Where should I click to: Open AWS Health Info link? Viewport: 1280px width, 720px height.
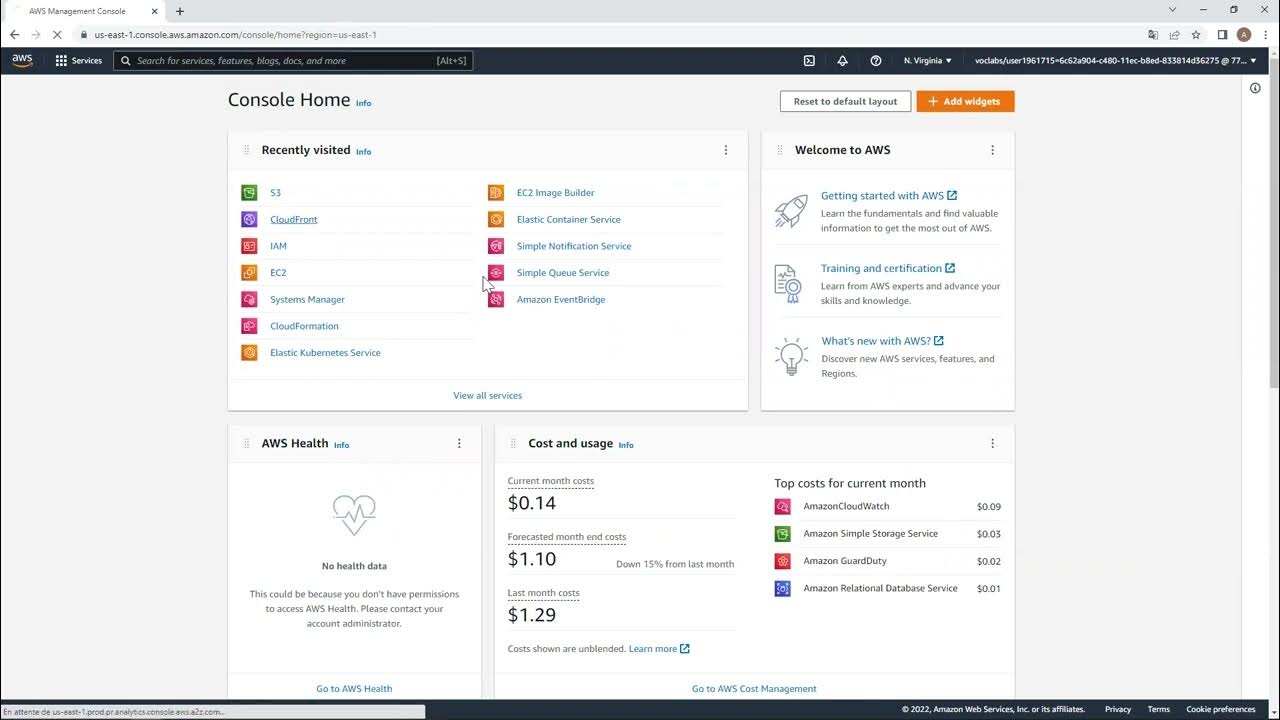[x=342, y=445]
